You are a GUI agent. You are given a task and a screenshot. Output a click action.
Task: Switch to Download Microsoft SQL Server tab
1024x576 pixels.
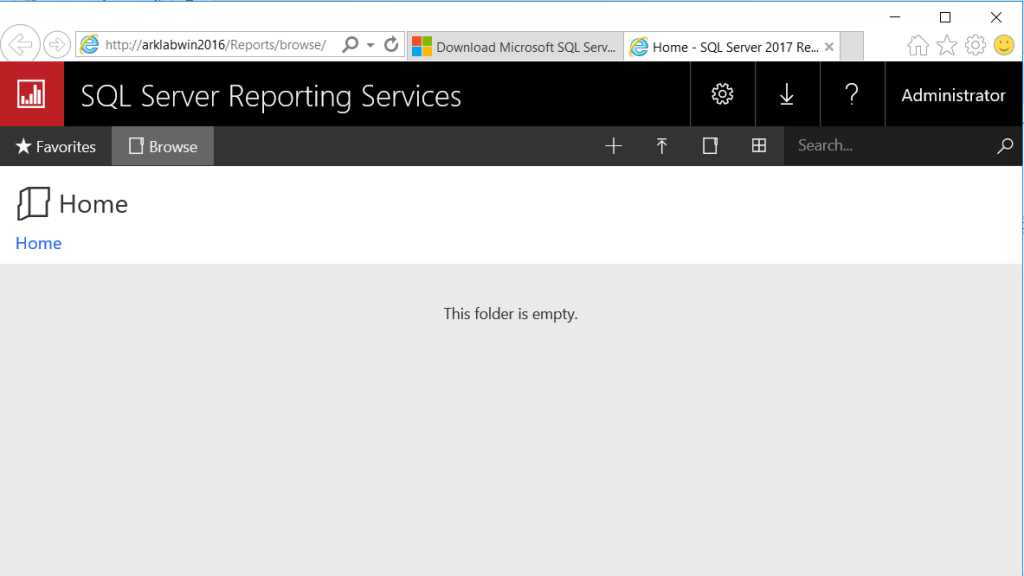pyautogui.click(x=515, y=46)
